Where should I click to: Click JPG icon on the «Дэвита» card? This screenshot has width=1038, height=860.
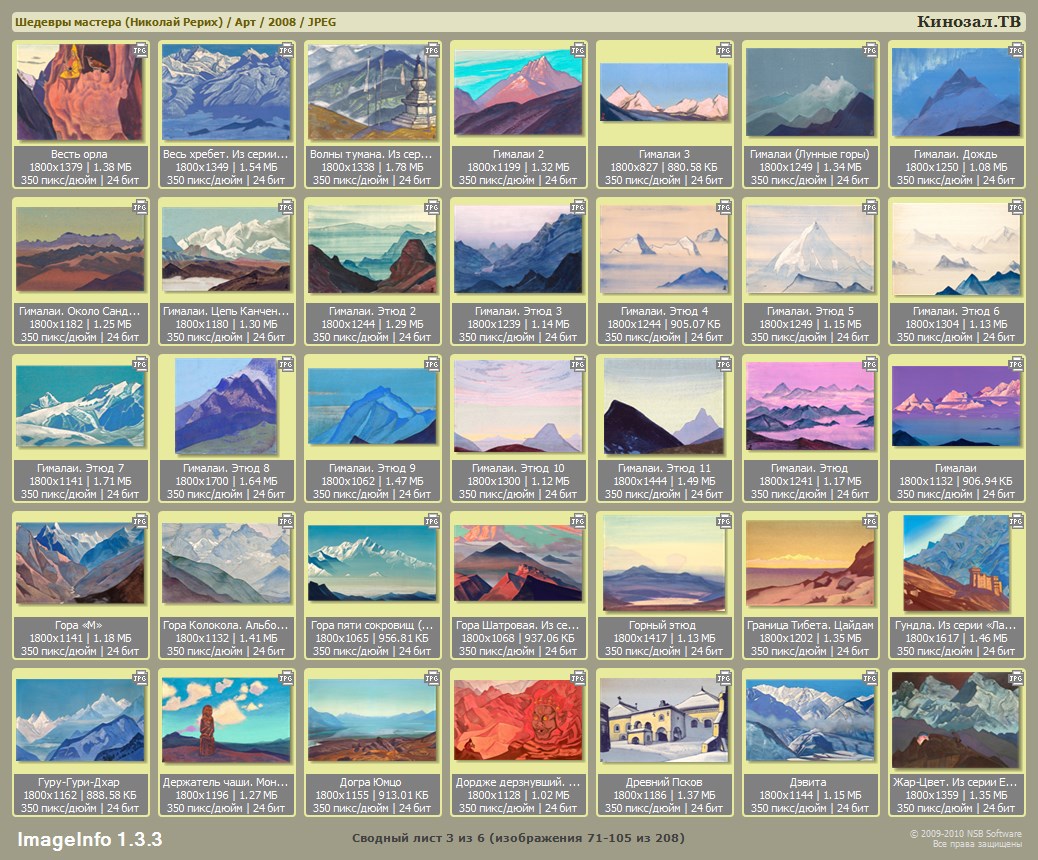pyautogui.click(x=870, y=678)
